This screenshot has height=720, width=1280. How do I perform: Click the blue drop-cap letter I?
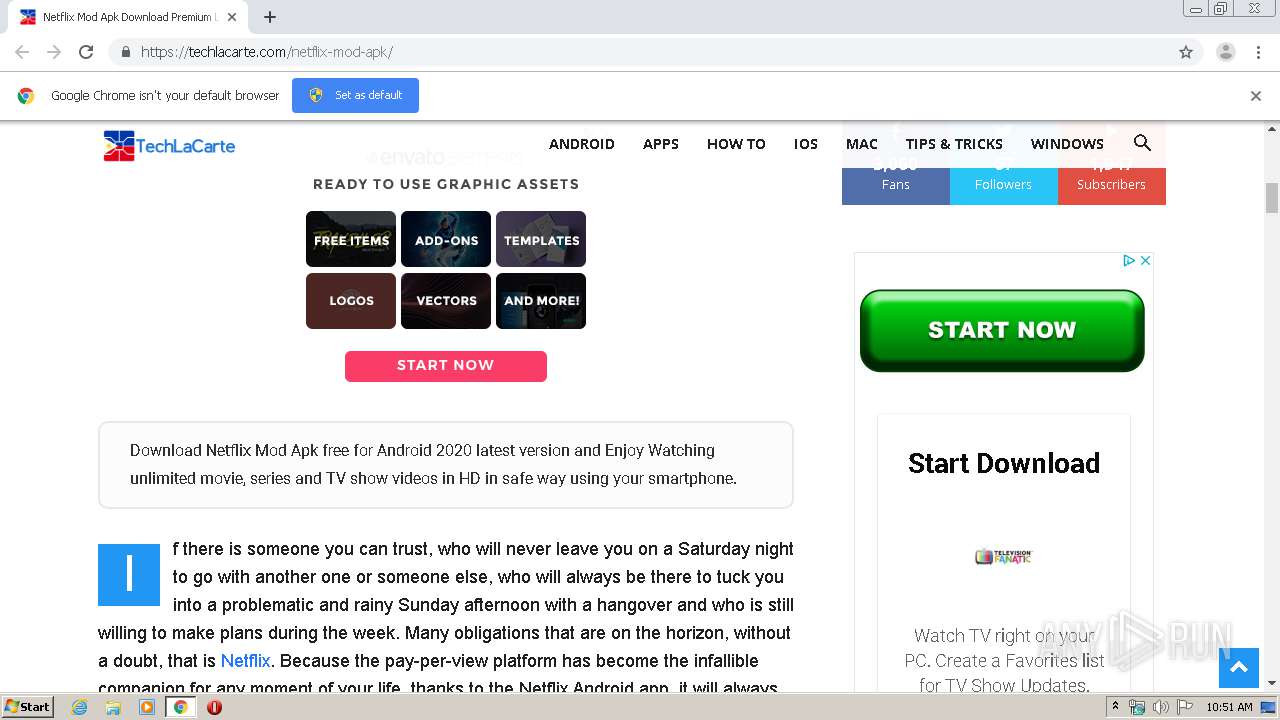coord(129,575)
